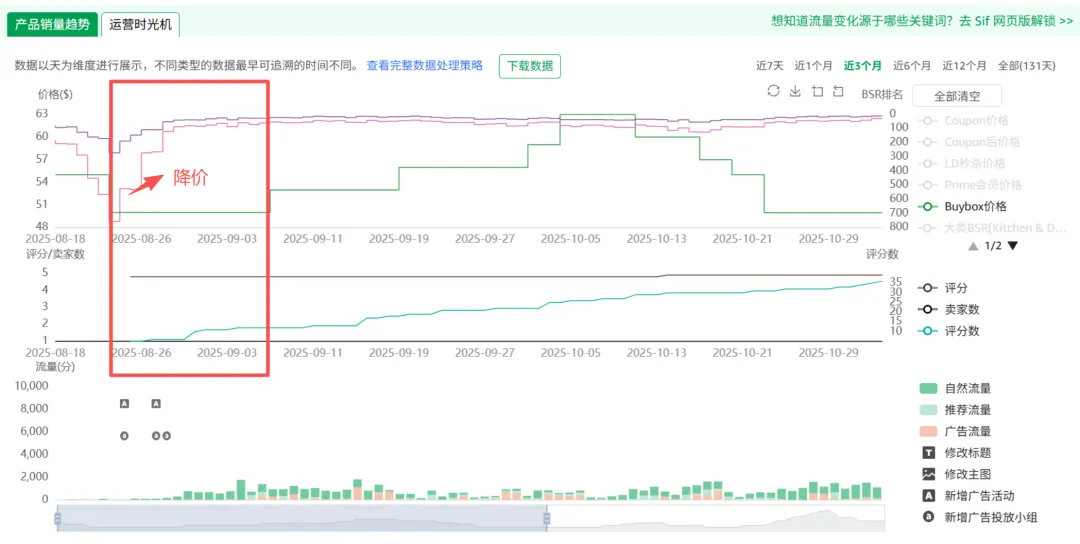1080x544 pixels.
Task: Go to previous legend page with up arrow
Action: (x=973, y=246)
